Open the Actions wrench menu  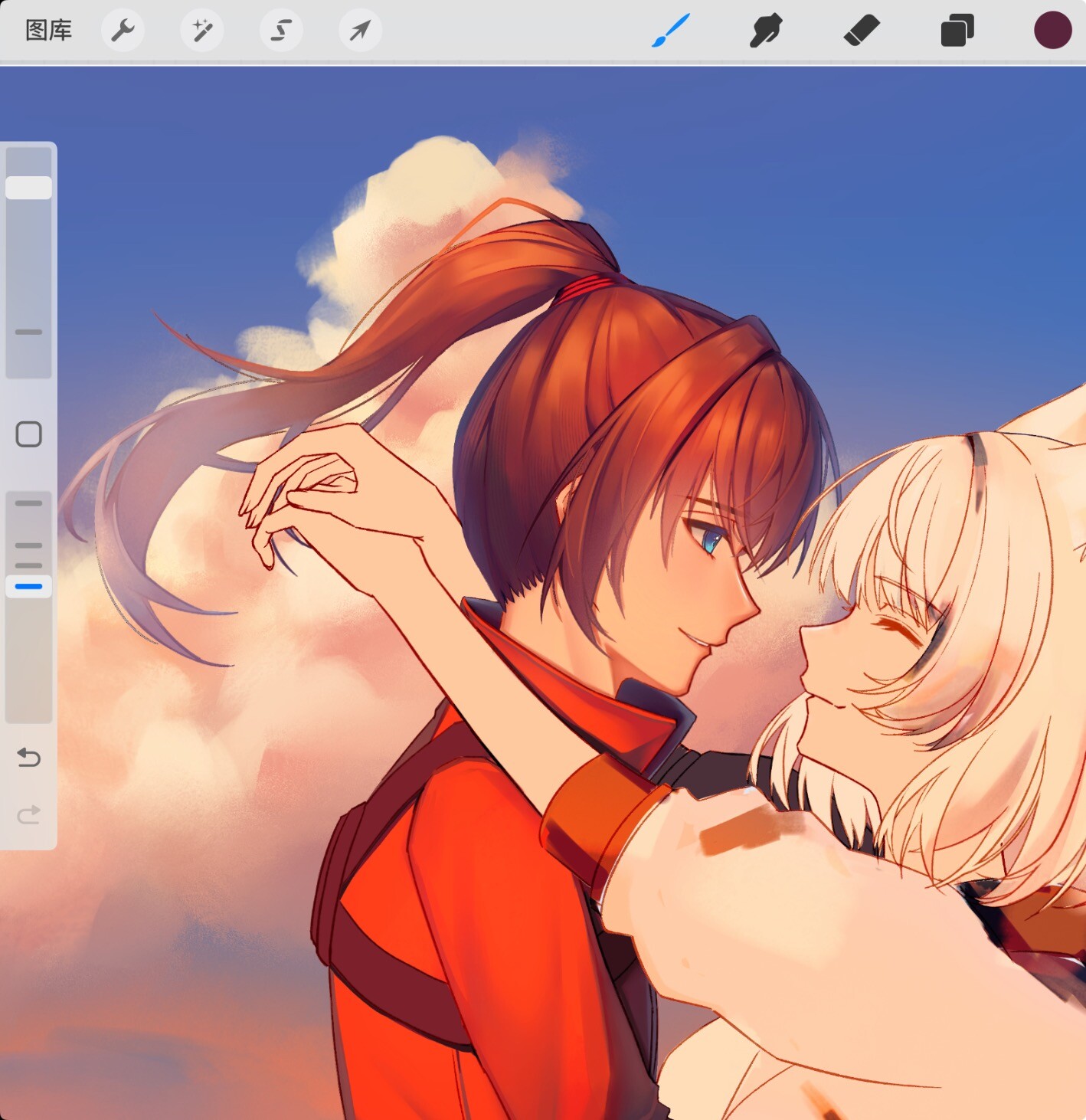[123, 31]
